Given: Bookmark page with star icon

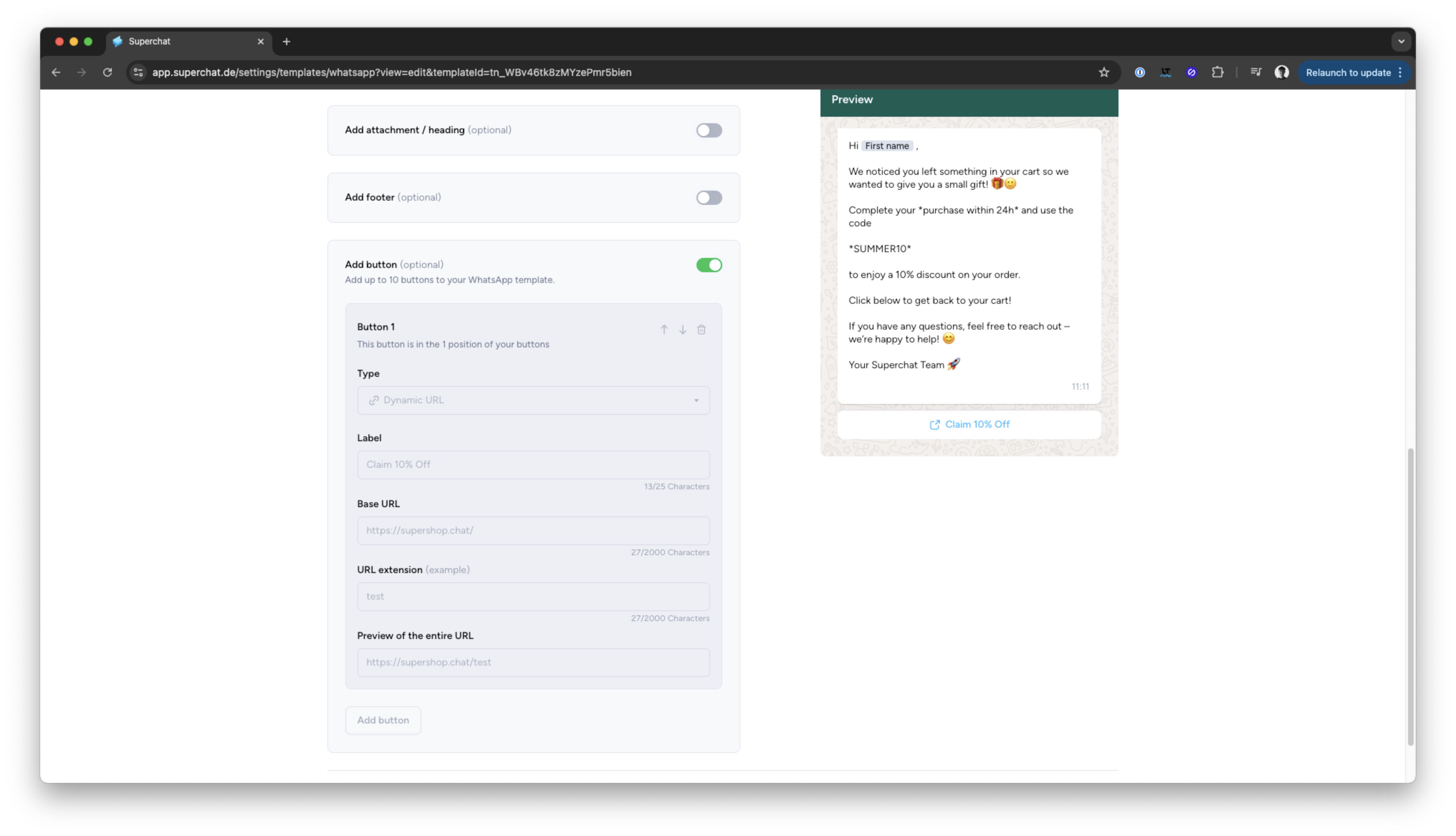Looking at the screenshot, I should [x=1103, y=72].
